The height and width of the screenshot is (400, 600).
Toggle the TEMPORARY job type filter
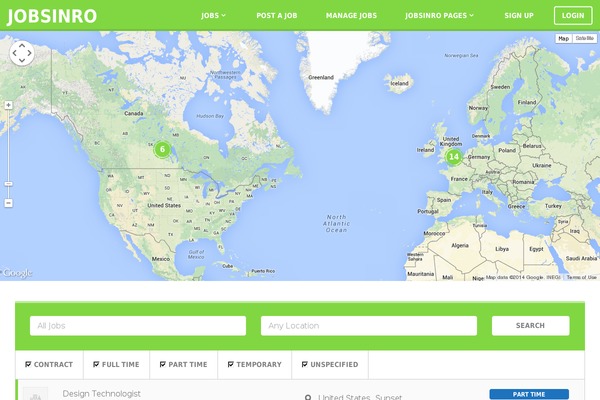pyautogui.click(x=254, y=364)
